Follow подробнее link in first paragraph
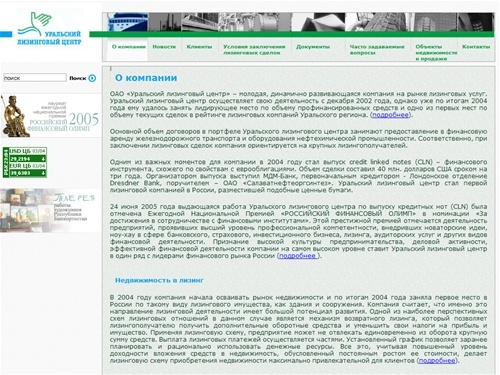 [390, 115]
